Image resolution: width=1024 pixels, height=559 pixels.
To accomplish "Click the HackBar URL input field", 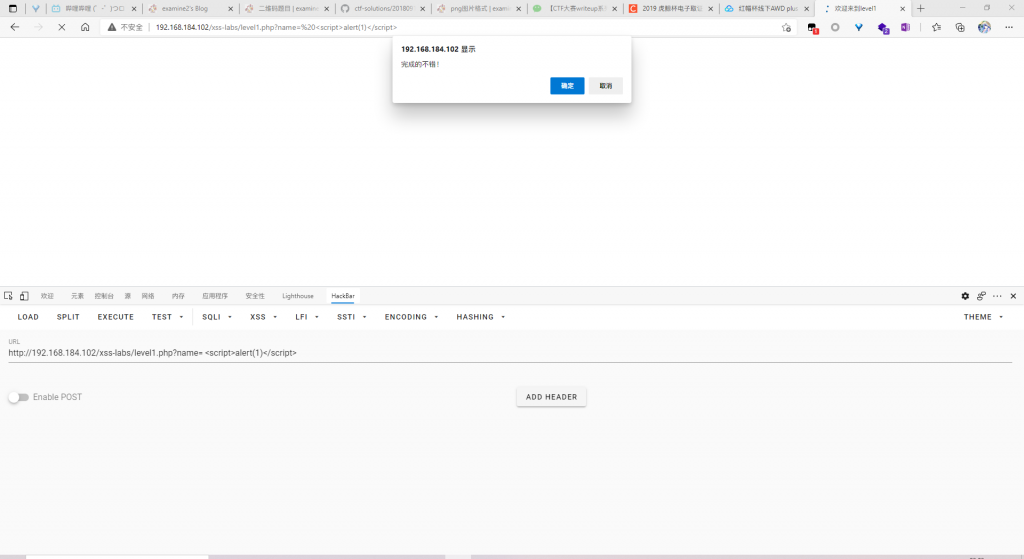I will (x=510, y=353).
